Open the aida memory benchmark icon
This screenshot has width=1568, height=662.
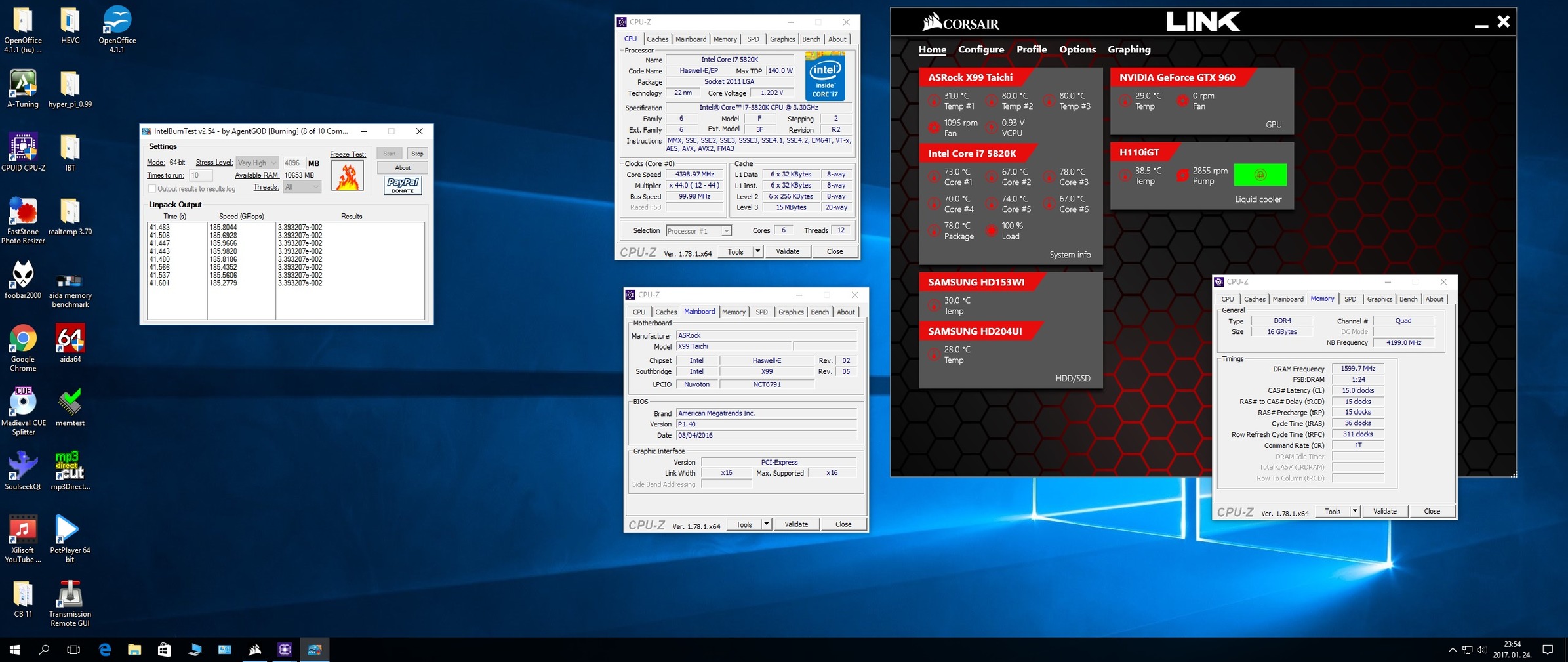pyautogui.click(x=70, y=289)
